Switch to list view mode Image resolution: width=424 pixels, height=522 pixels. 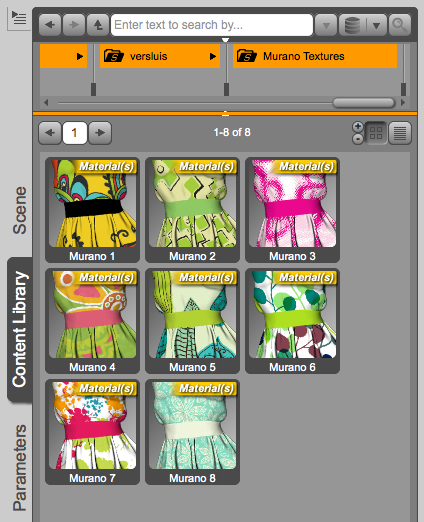point(400,133)
